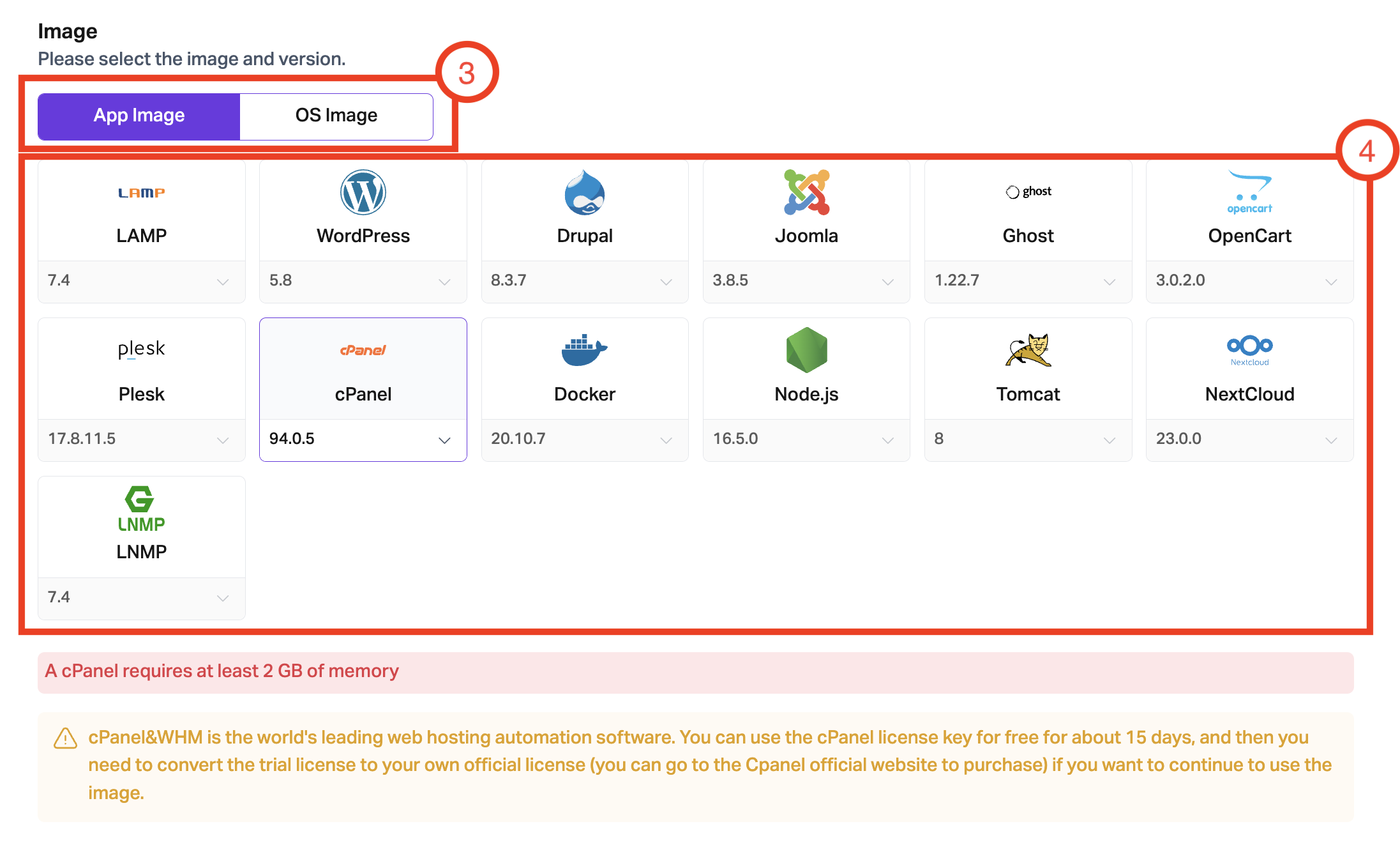Click the Ghost card title text
The image size is (1400, 847).
pyautogui.click(x=1028, y=236)
